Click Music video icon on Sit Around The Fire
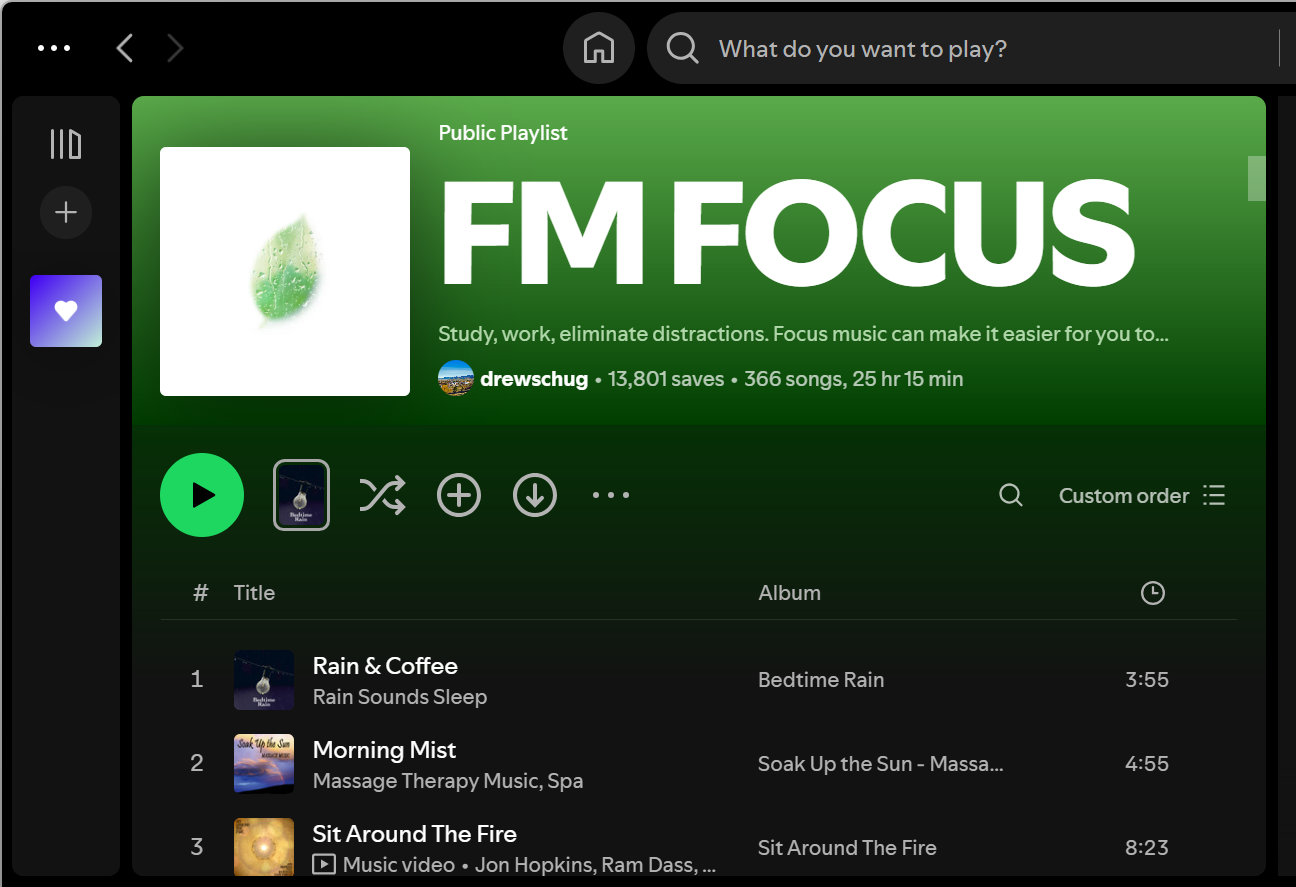 point(323,865)
